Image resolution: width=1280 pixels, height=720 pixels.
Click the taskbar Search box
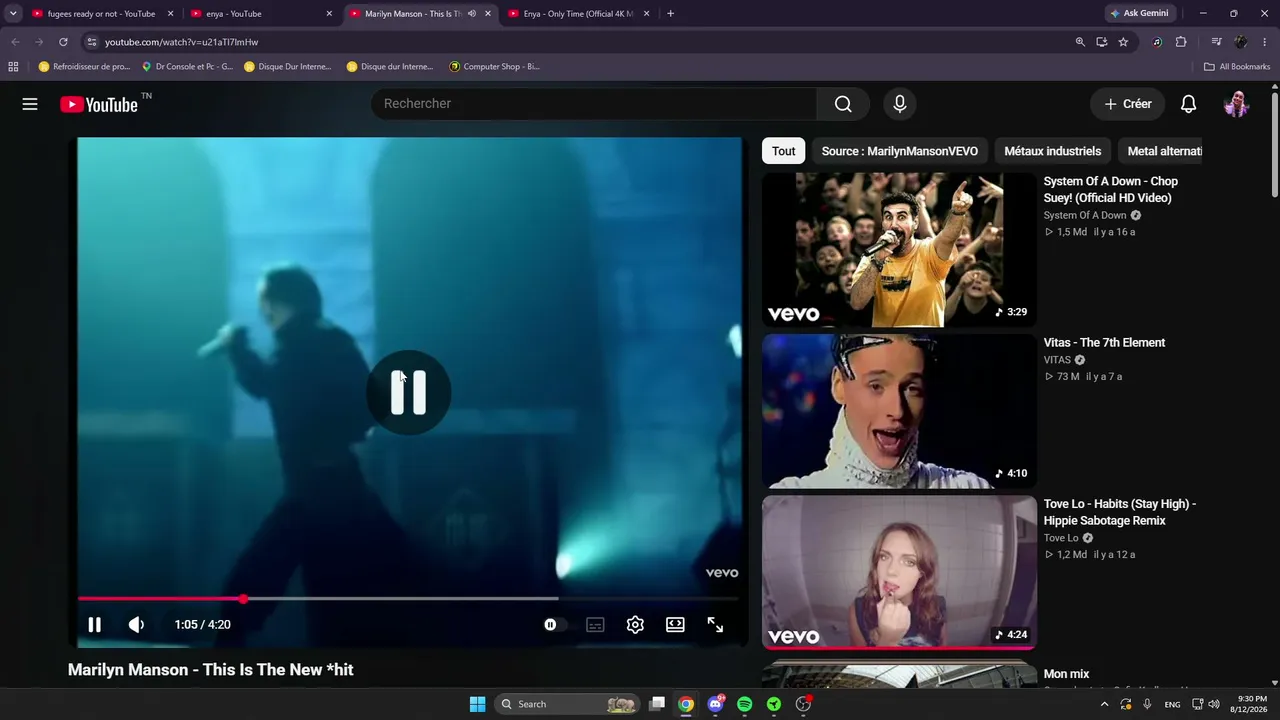[566, 704]
